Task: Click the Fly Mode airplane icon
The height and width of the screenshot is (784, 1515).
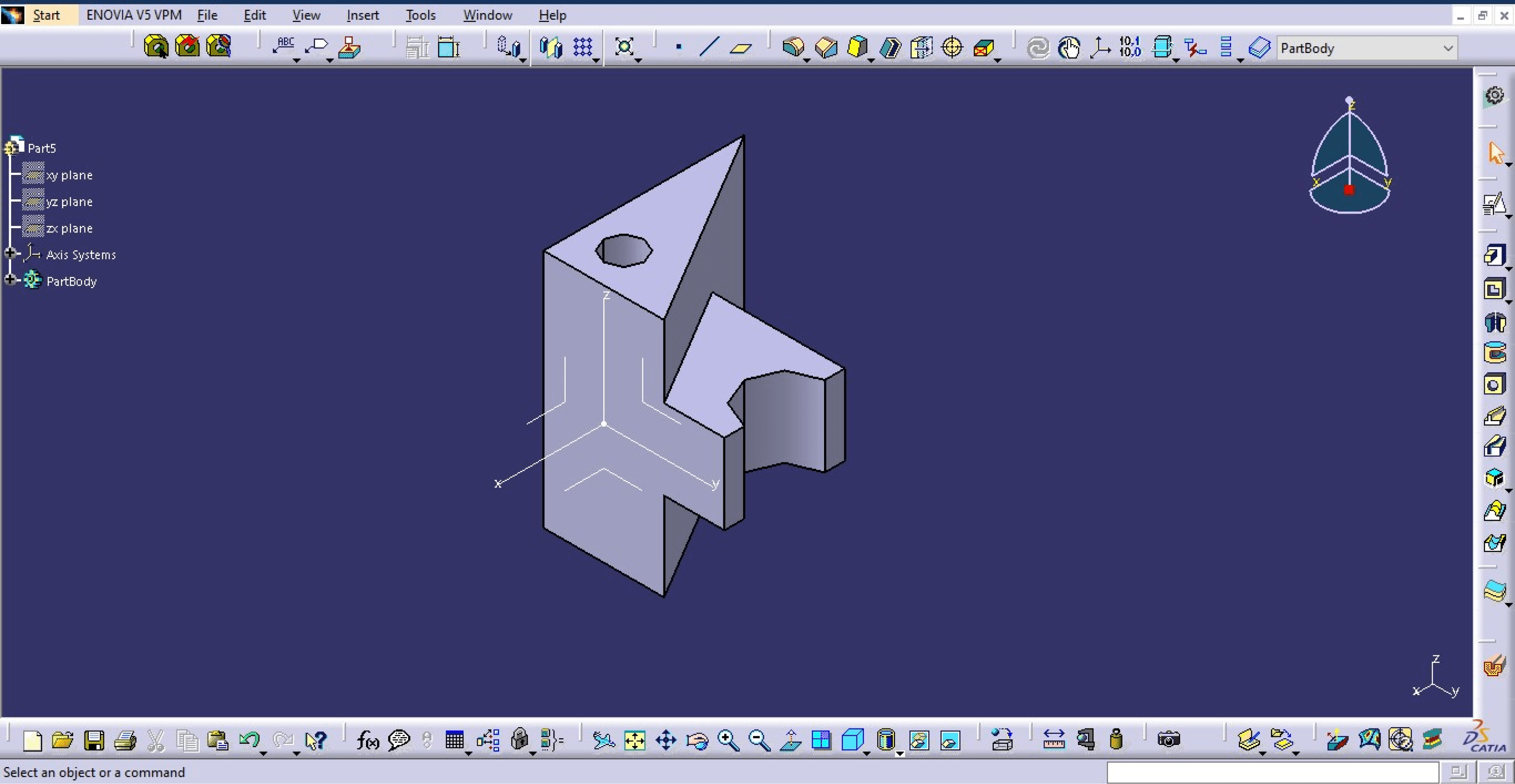Action: (x=603, y=740)
